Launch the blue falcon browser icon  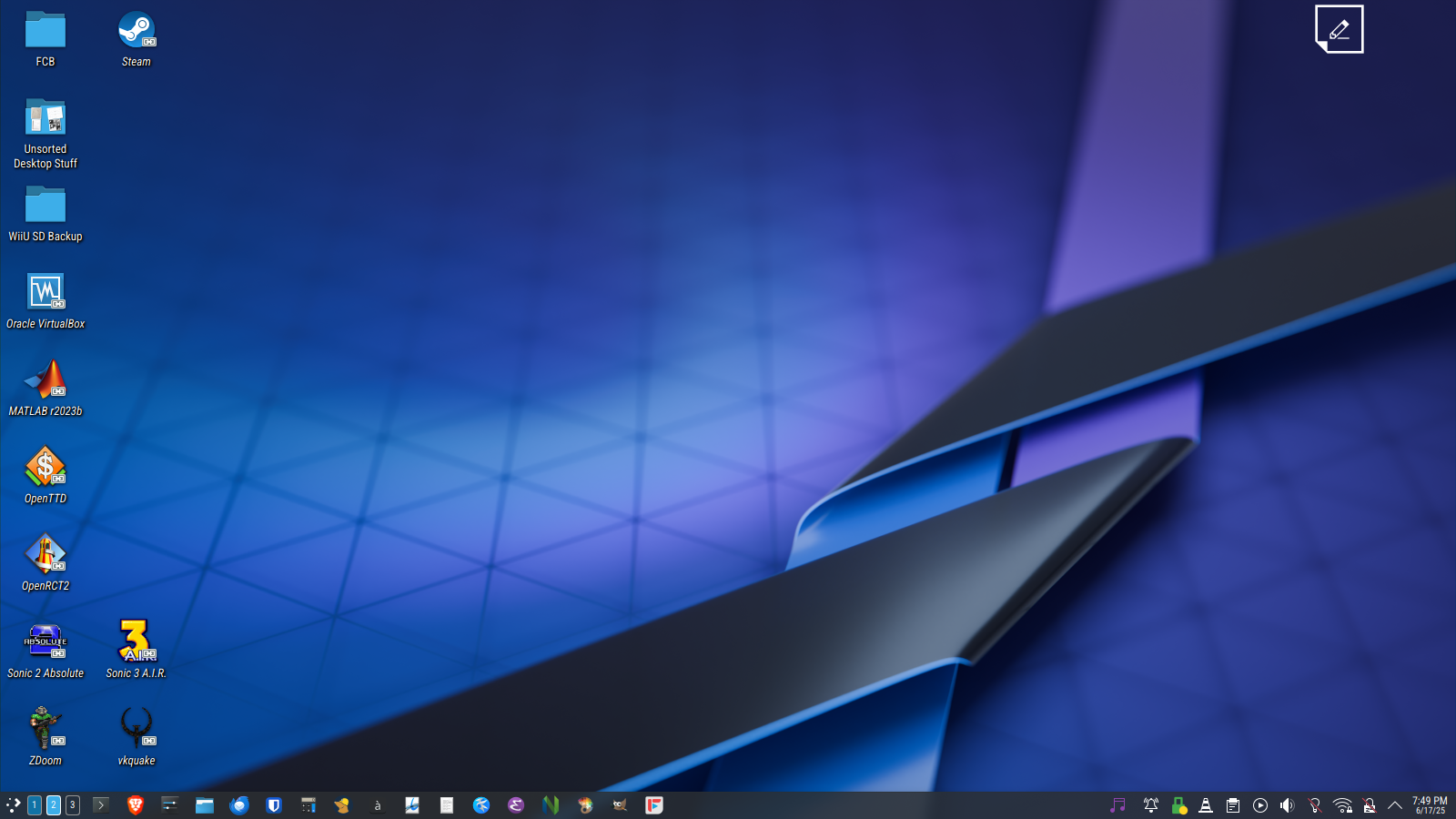(481, 804)
